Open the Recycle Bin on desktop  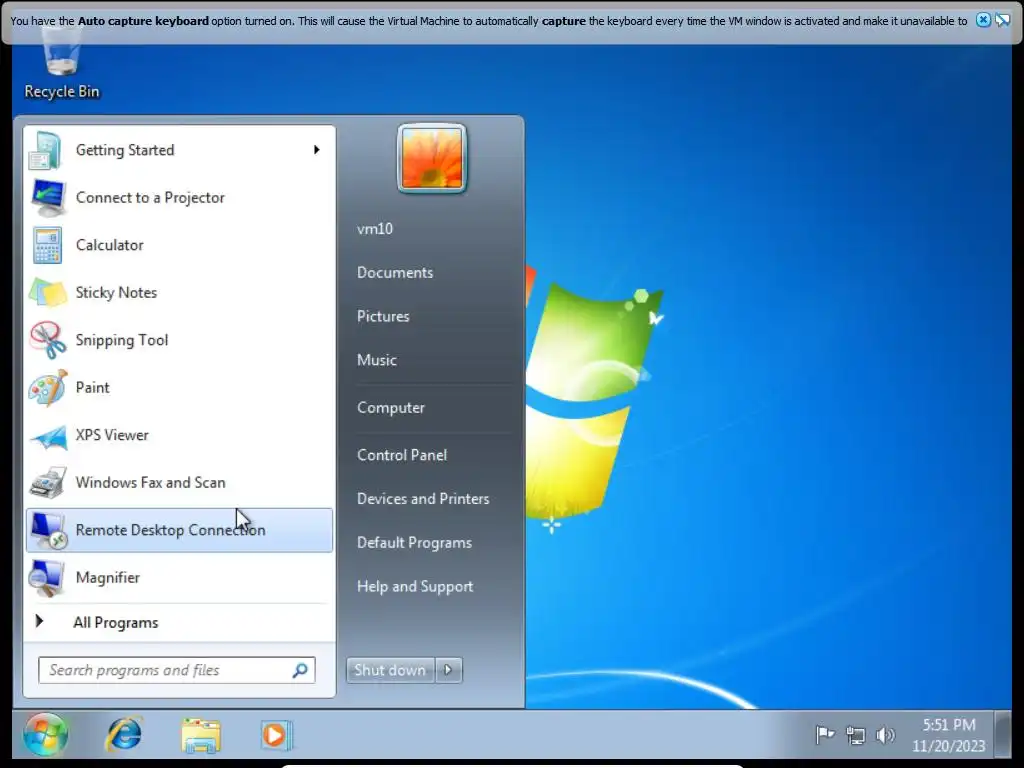click(x=62, y=64)
